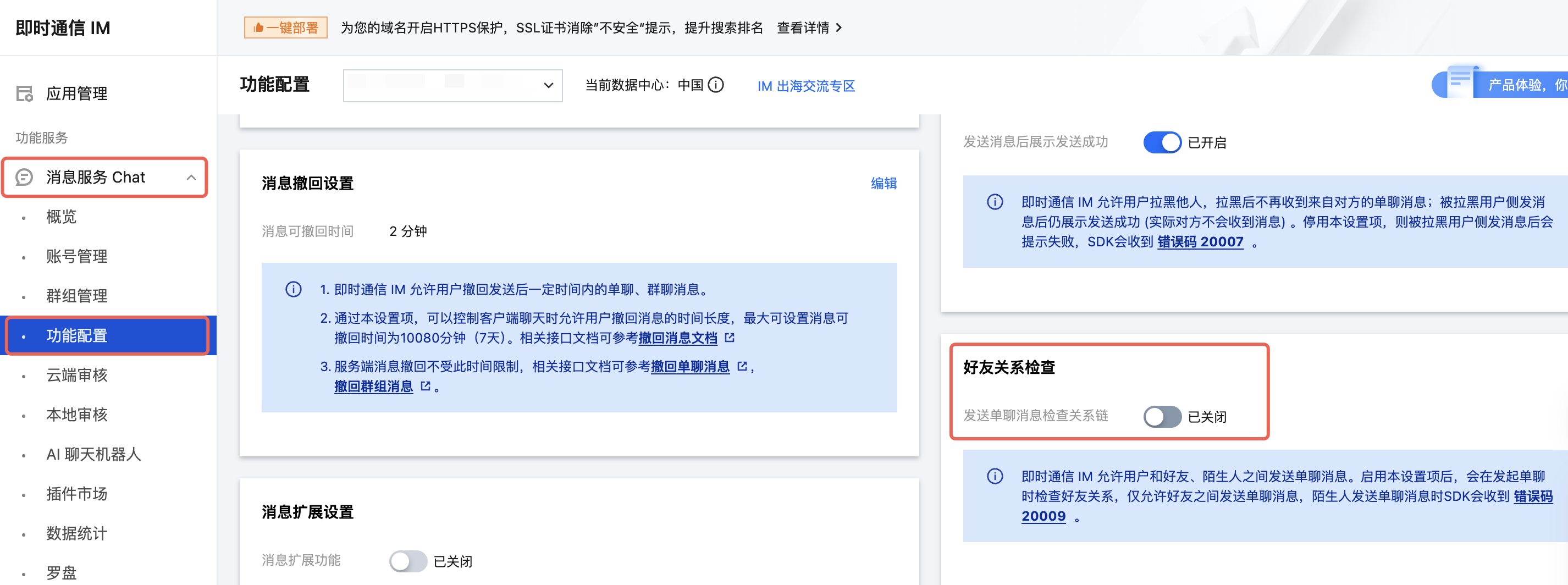
Task: Go to 云端审核 in the sidebar
Action: pos(77,376)
